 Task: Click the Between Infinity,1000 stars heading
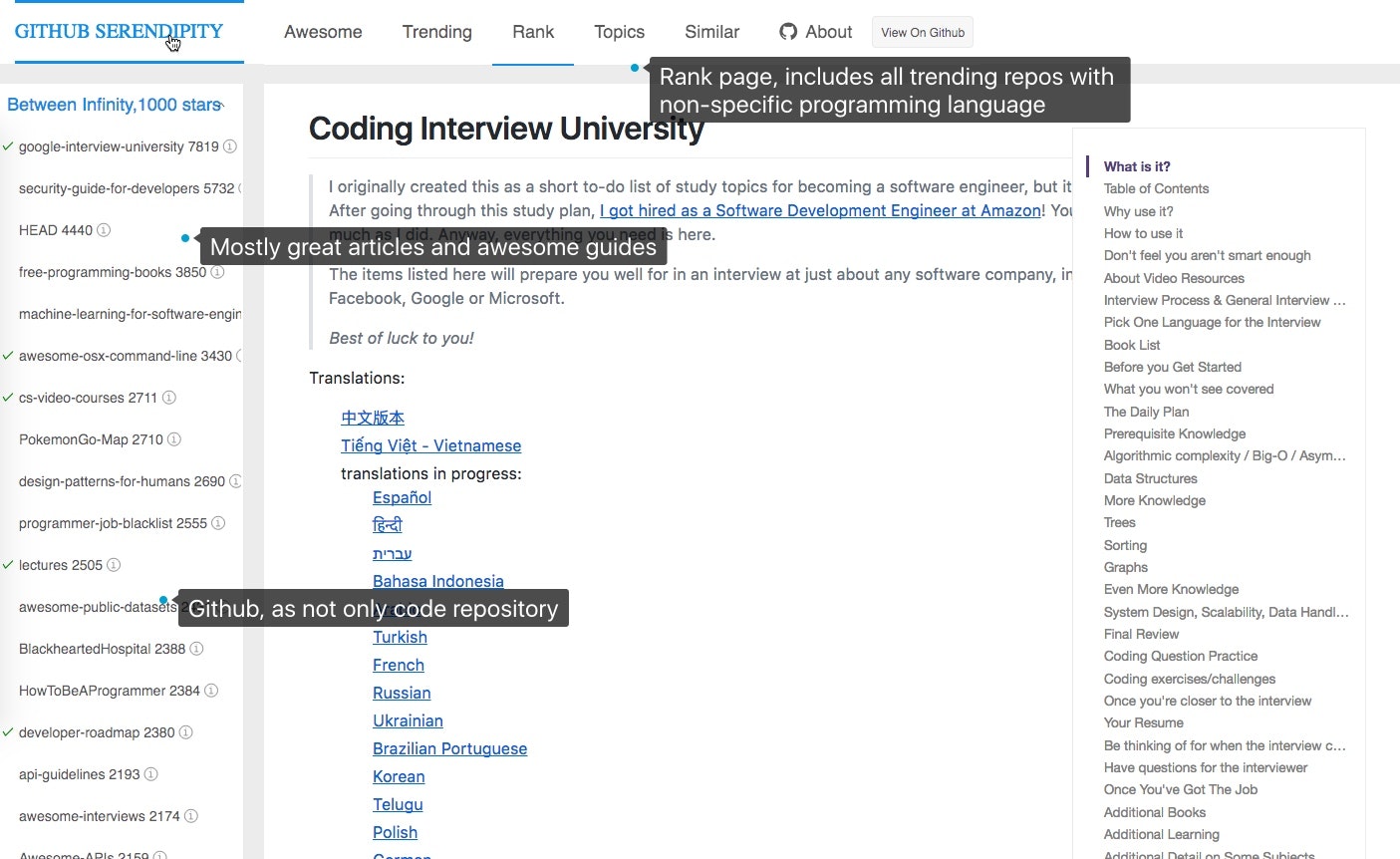(115, 104)
